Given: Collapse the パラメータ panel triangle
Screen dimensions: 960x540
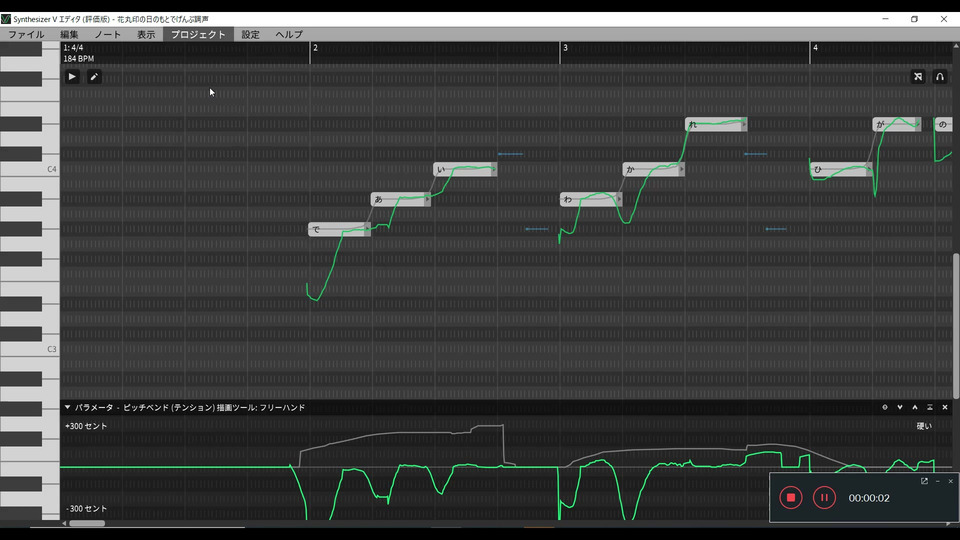Looking at the screenshot, I should pos(67,407).
